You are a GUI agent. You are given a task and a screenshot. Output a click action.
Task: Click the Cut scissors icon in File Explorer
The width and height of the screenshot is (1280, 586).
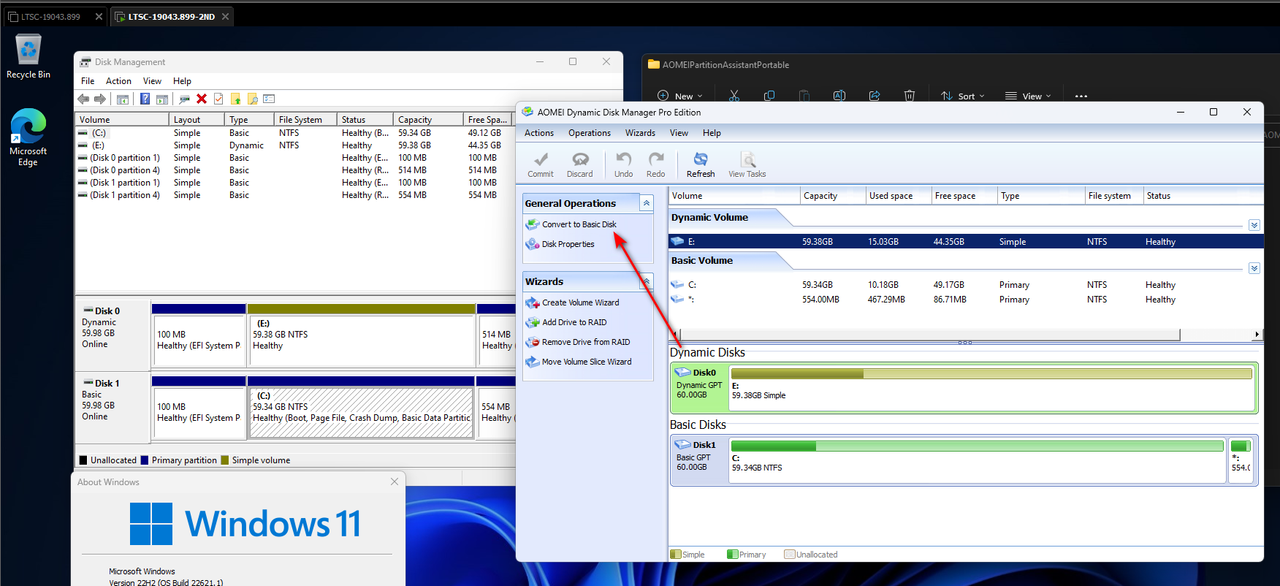click(x=734, y=96)
